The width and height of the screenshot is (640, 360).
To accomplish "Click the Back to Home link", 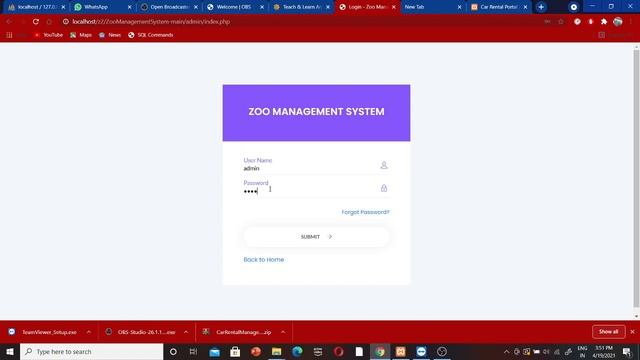I will tap(264, 260).
